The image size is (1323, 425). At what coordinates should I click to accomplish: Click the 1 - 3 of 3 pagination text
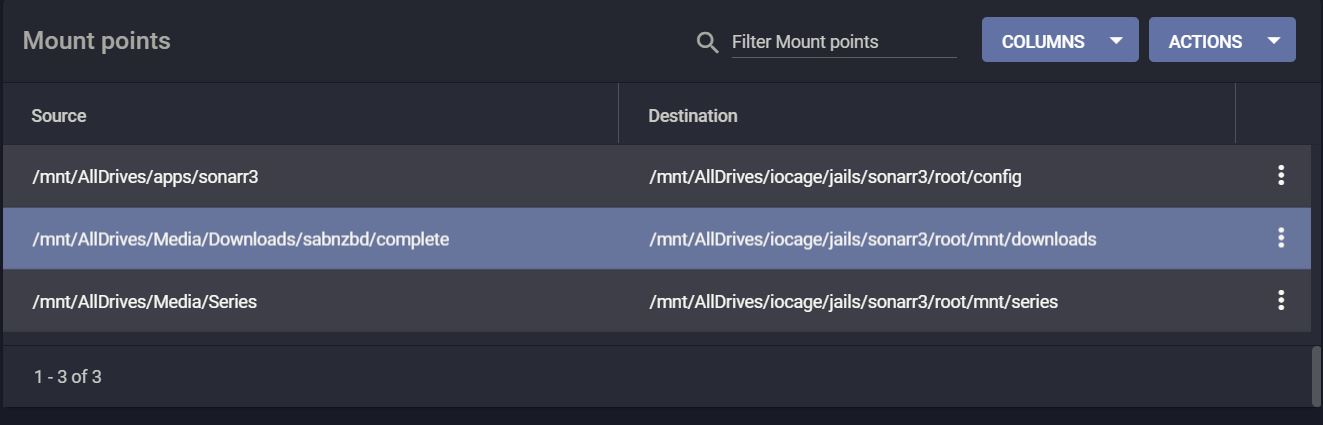tap(68, 377)
